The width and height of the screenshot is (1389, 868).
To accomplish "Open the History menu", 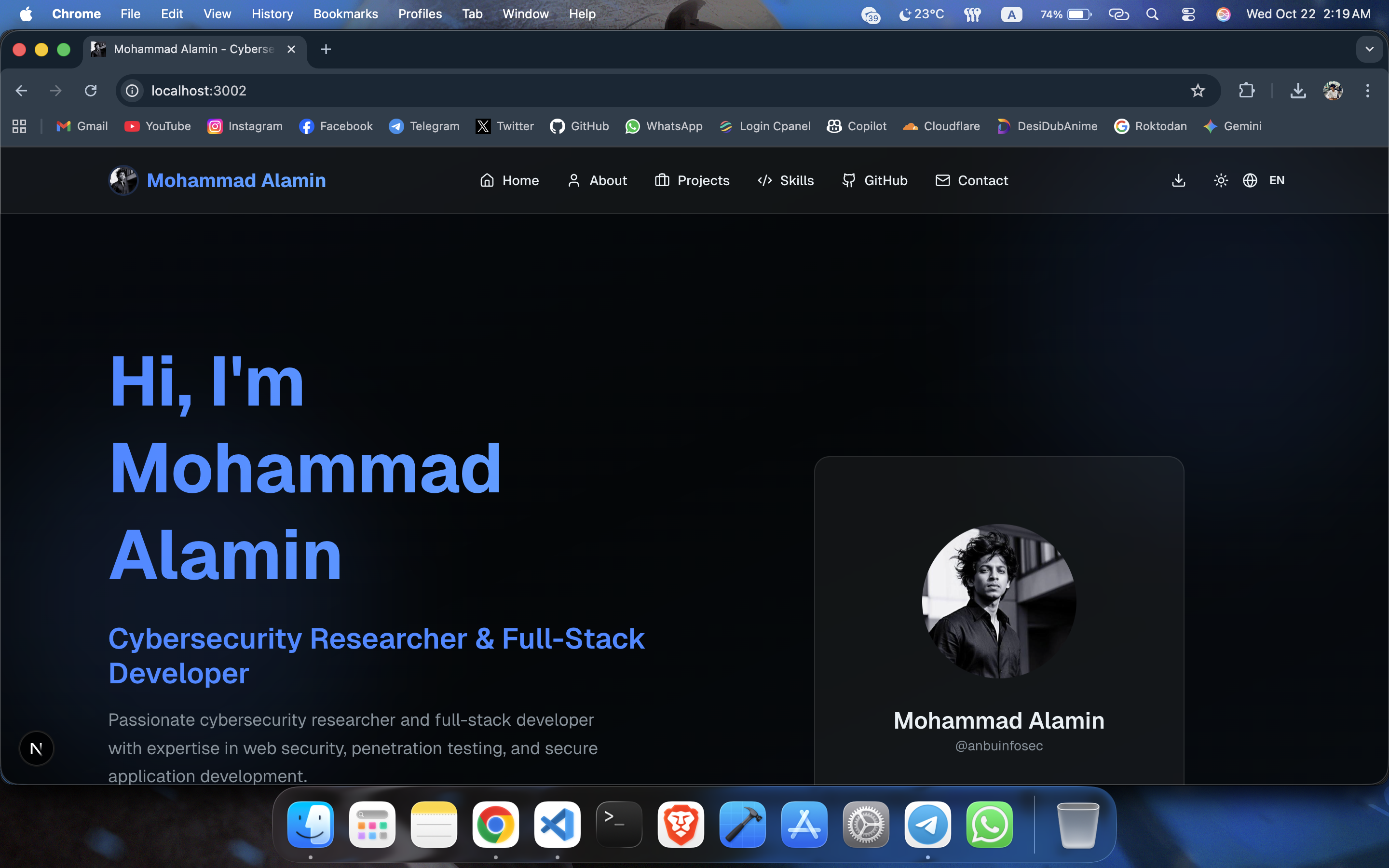I will (272, 14).
